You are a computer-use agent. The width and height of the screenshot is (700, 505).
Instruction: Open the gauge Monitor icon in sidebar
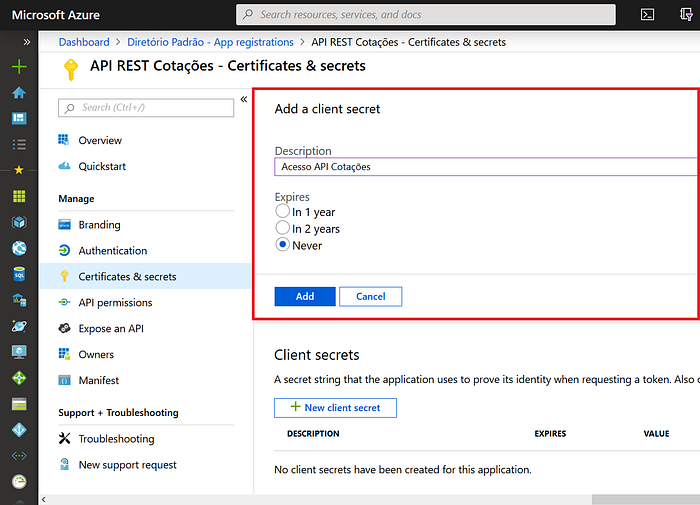pyautogui.click(x=19, y=481)
